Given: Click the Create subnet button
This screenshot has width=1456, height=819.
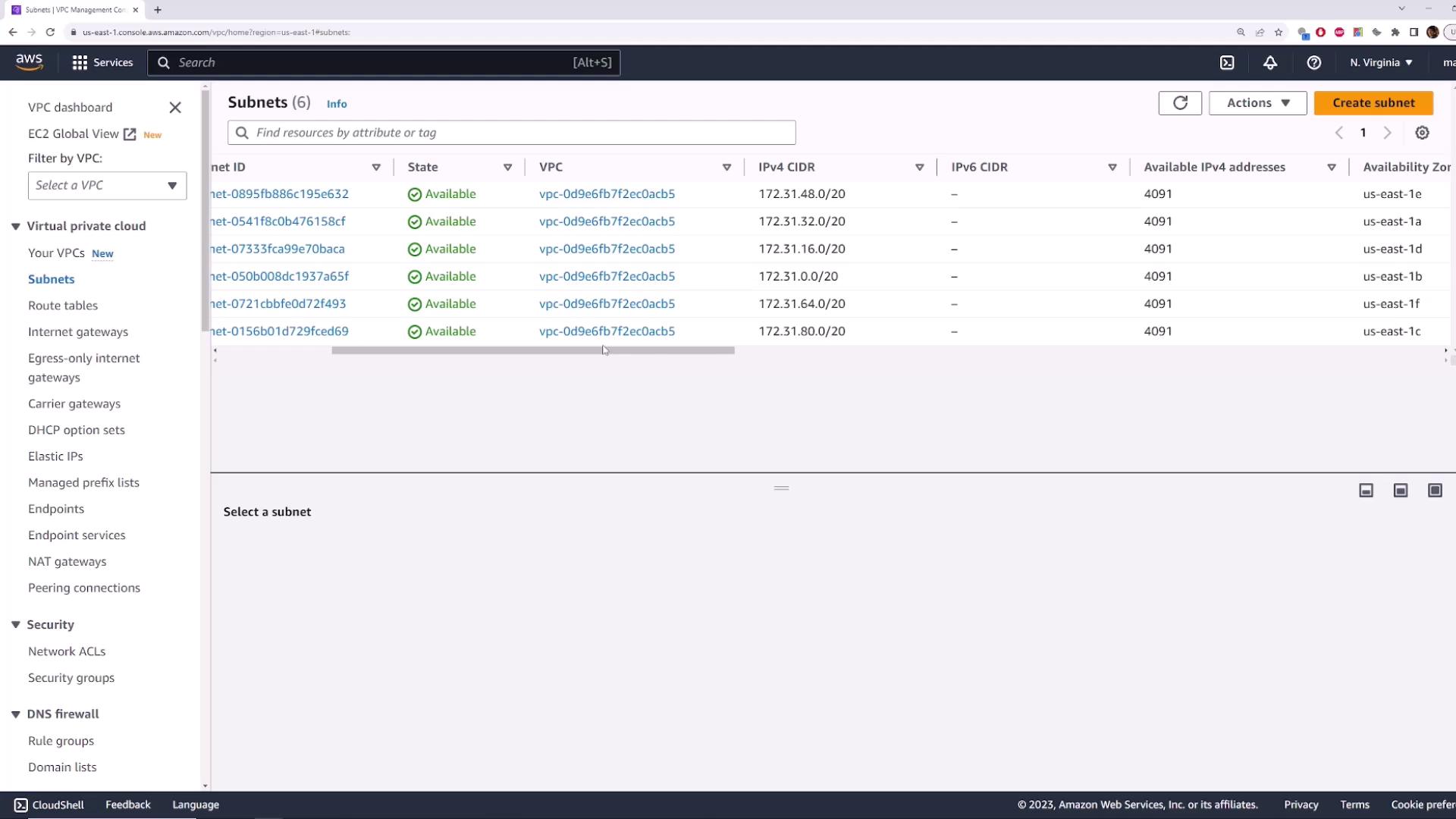Looking at the screenshot, I should 1373,103.
